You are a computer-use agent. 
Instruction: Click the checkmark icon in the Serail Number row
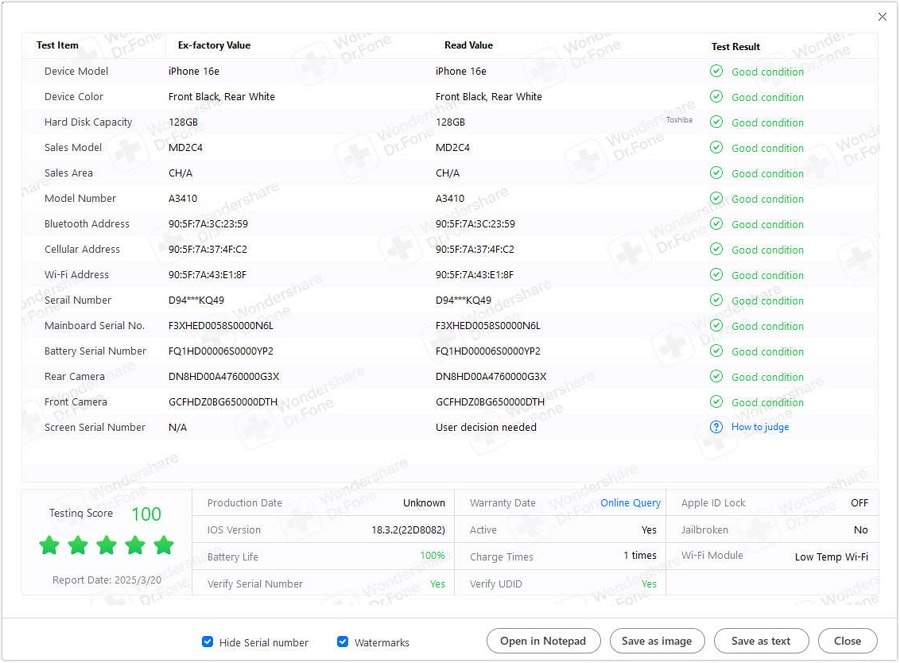coord(716,300)
